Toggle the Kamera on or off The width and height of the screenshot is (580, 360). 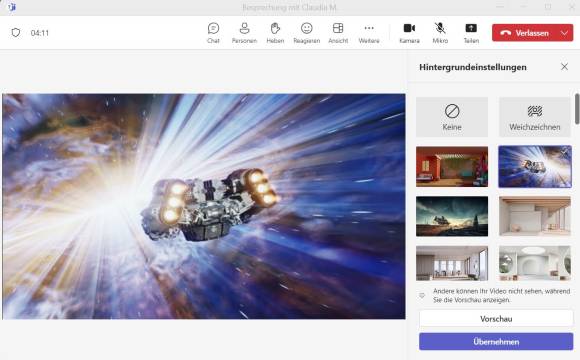click(x=409, y=33)
